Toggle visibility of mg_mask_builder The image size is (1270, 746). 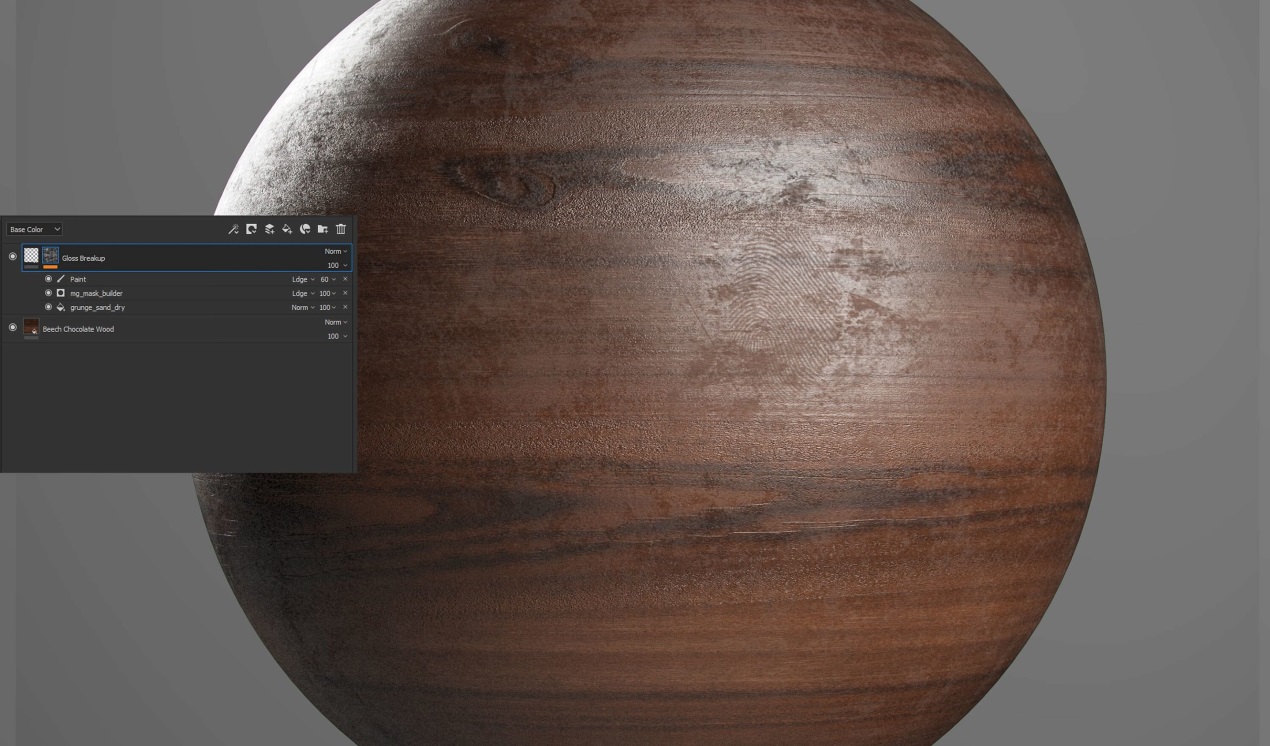(x=48, y=293)
